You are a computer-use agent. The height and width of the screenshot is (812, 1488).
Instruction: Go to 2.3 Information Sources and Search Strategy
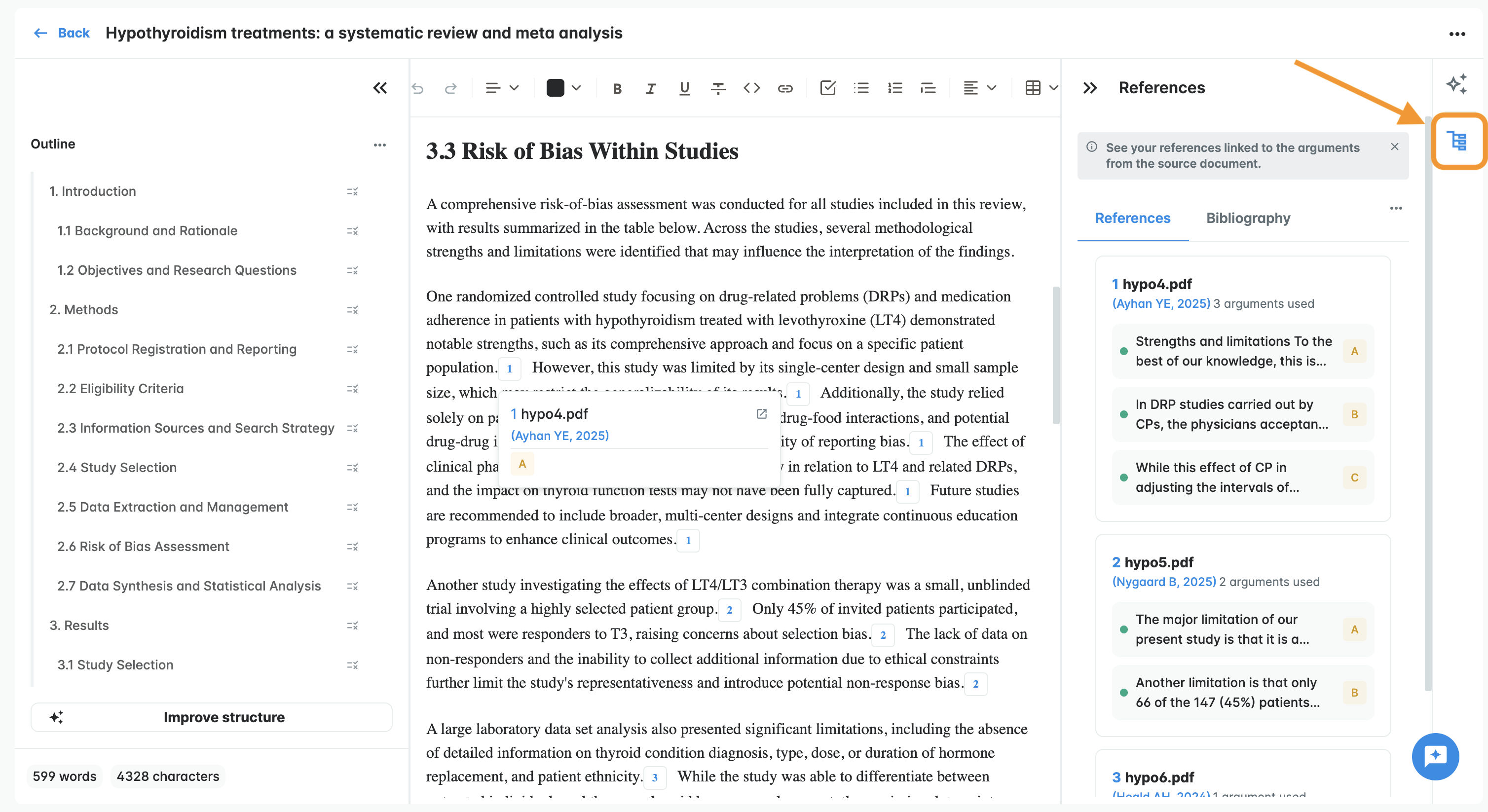196,428
